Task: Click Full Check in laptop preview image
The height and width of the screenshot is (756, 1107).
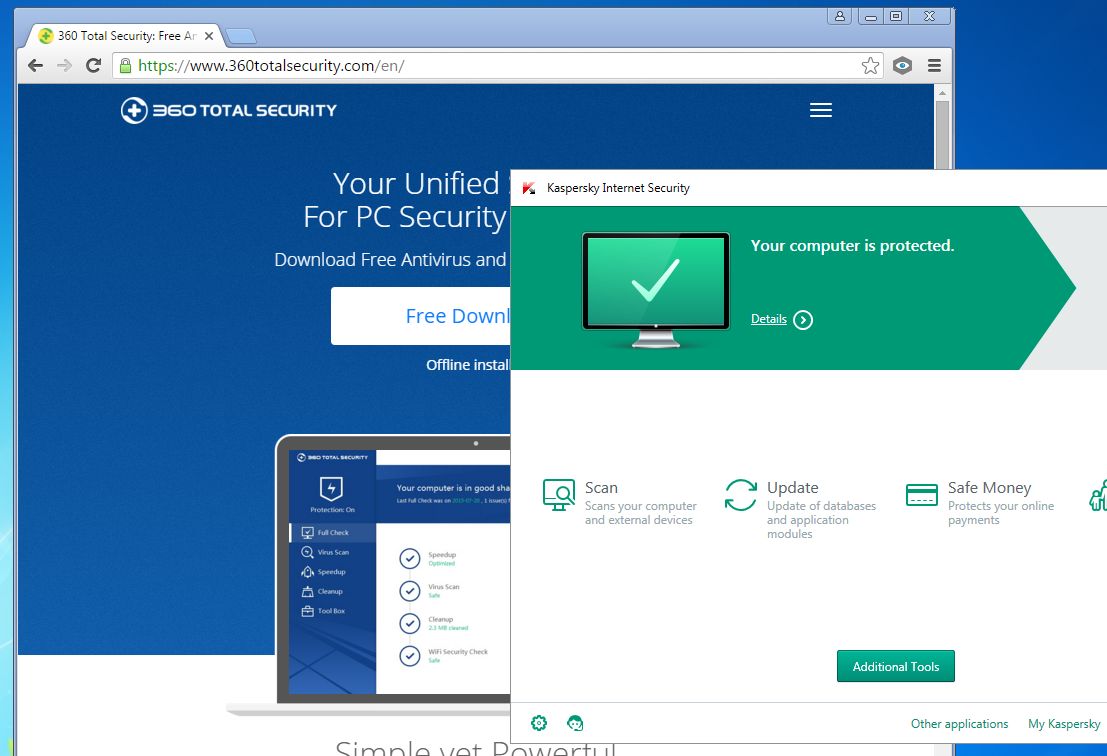Action: click(333, 532)
